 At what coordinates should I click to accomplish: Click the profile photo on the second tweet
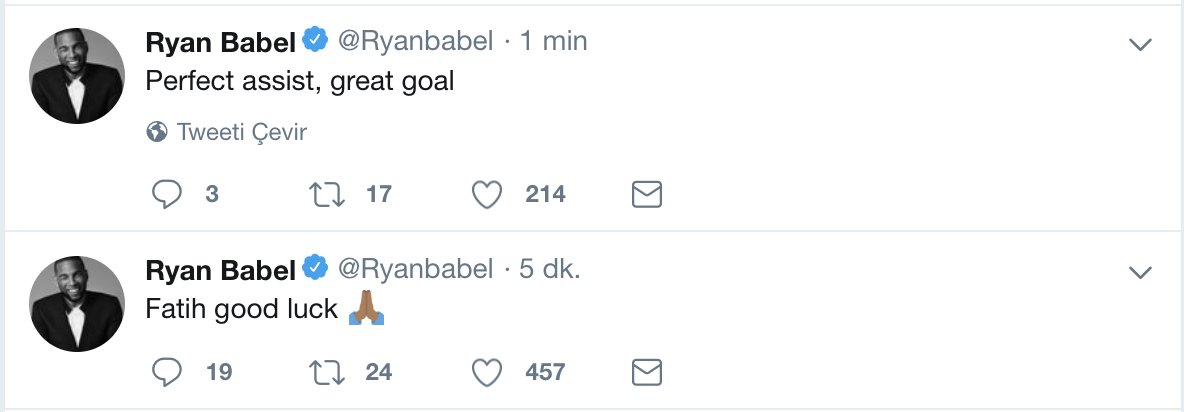77,304
